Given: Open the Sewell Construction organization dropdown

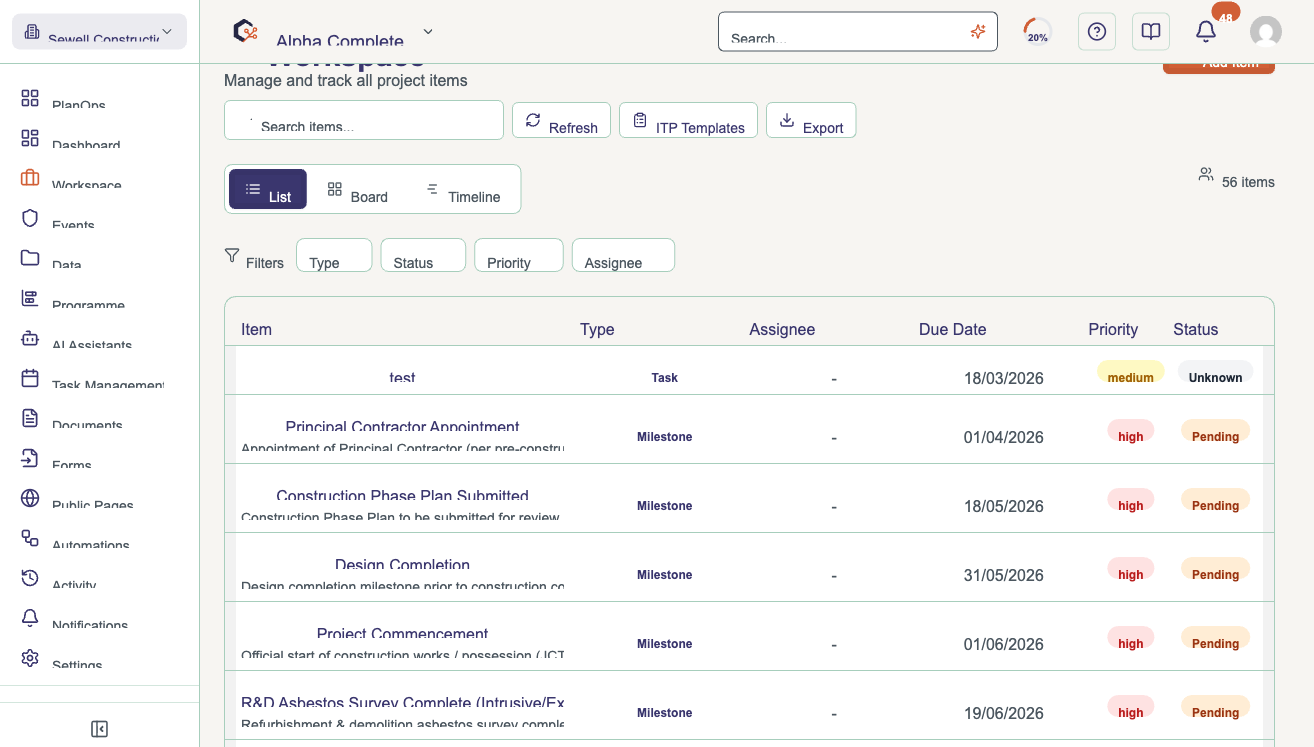Looking at the screenshot, I should click(99, 32).
